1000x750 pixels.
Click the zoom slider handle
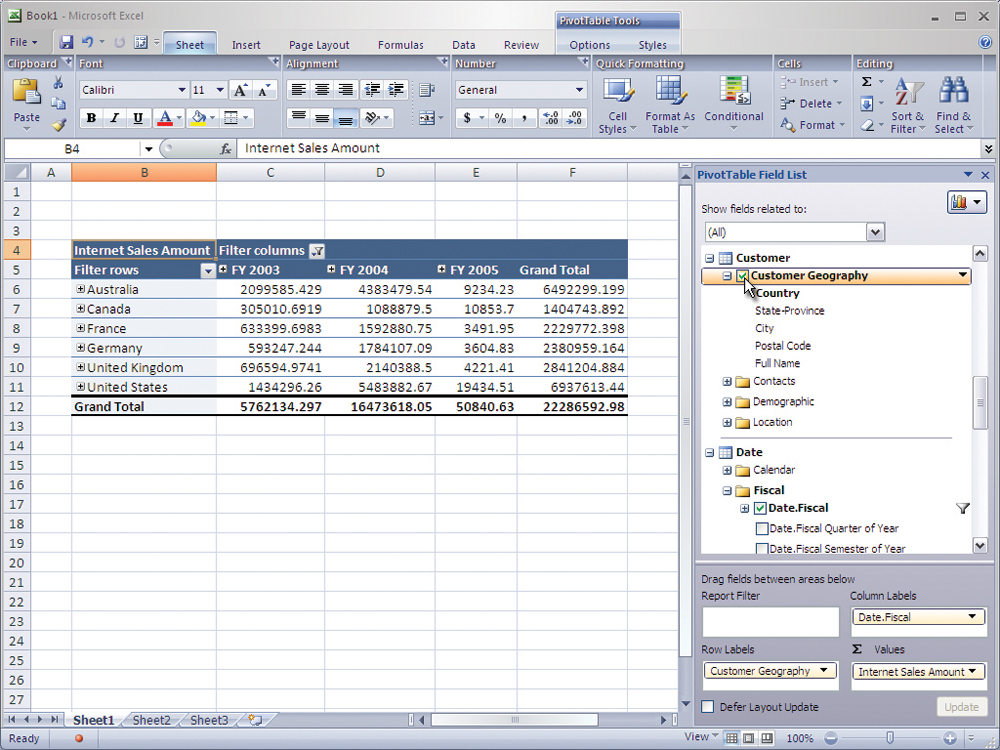[x=890, y=738]
